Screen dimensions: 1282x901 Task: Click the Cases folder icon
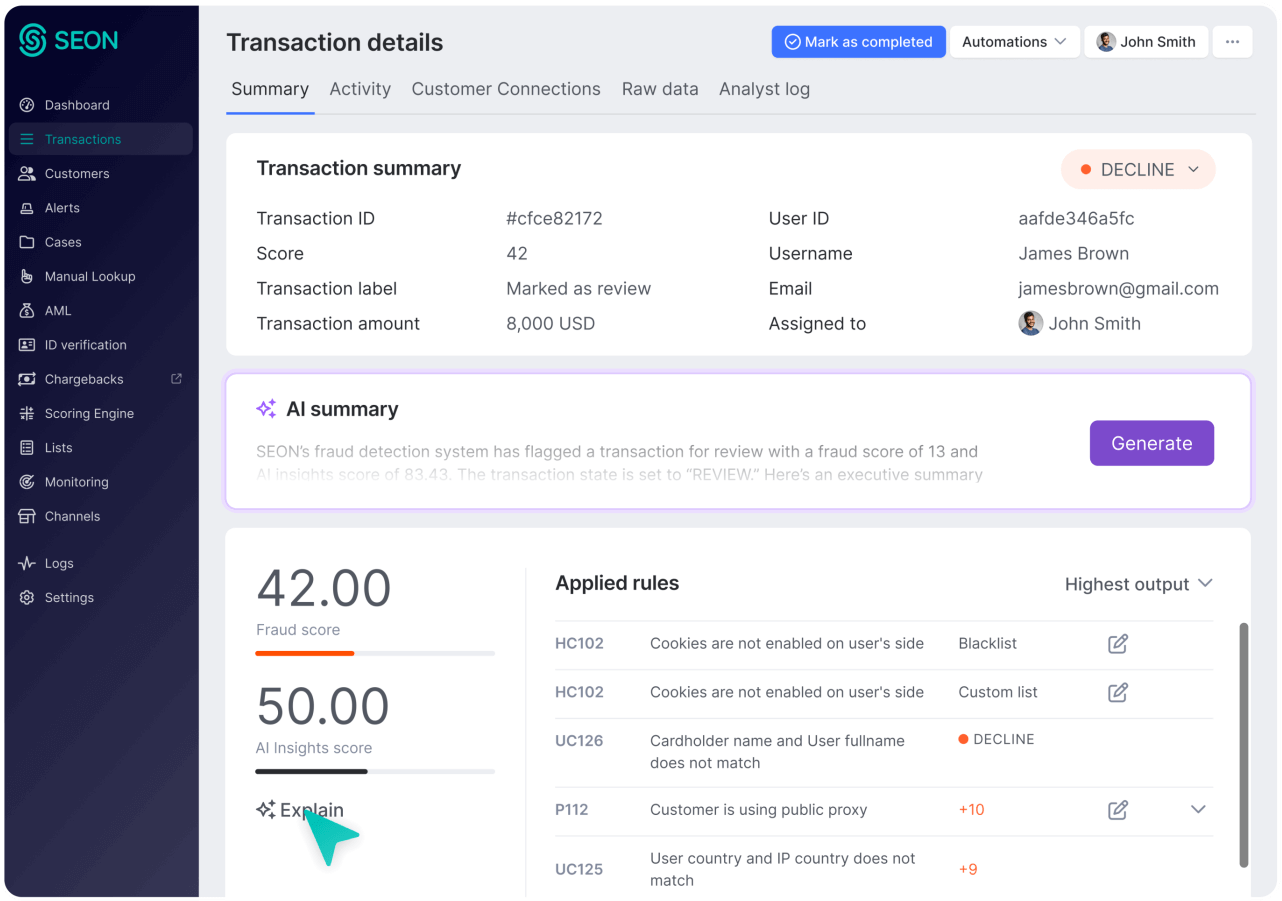(x=27, y=242)
